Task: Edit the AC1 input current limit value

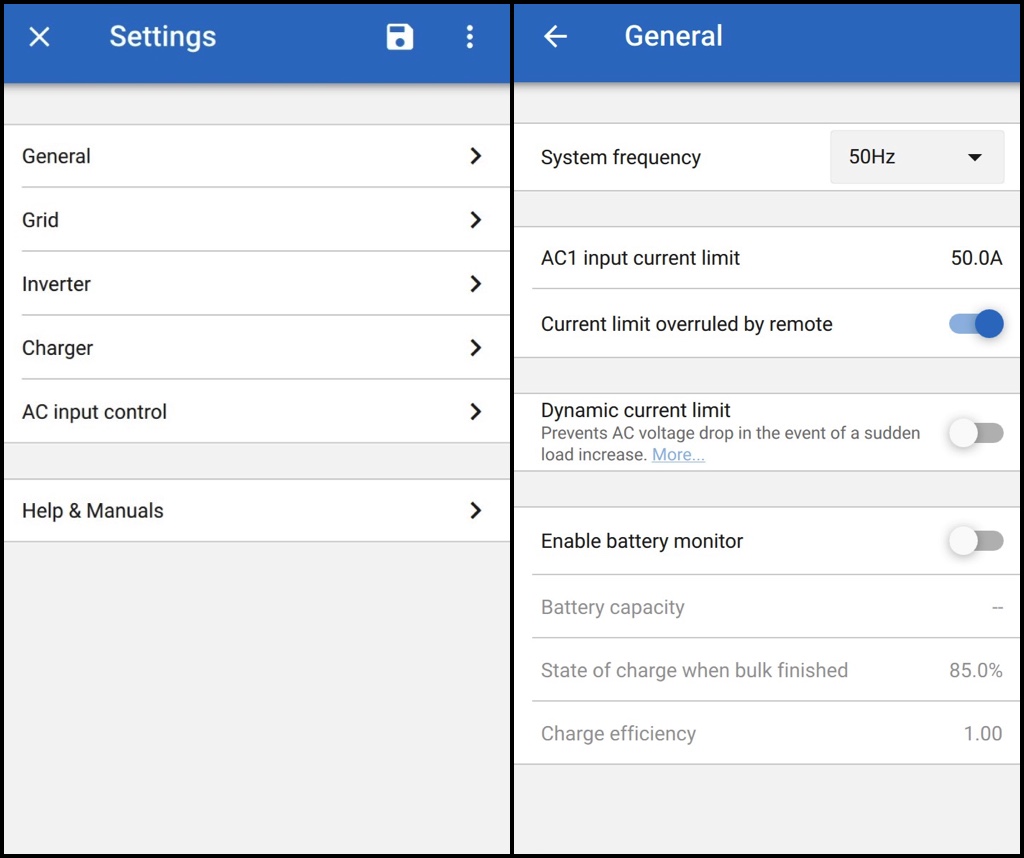Action: pos(976,258)
